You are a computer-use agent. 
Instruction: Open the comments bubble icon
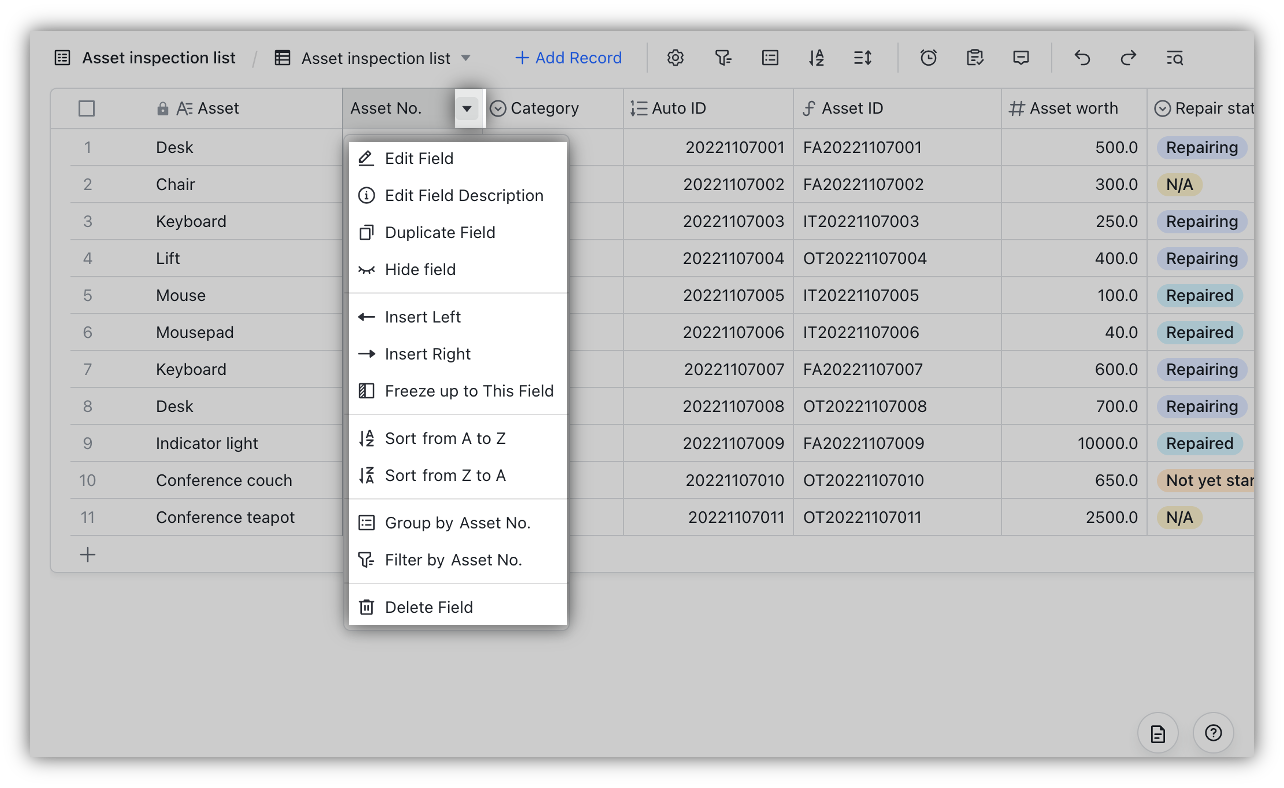pyautogui.click(x=1021, y=57)
